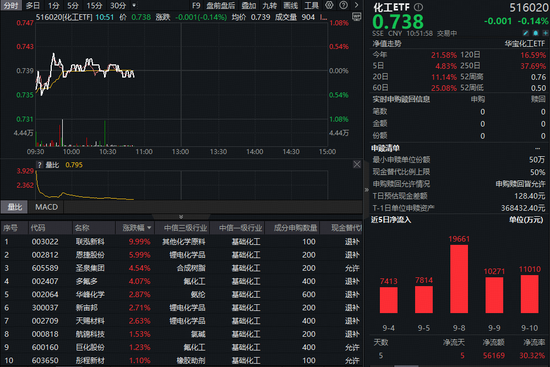Show more toolbar items with right arrow
The width and height of the screenshot is (550, 367).
(356, 5)
